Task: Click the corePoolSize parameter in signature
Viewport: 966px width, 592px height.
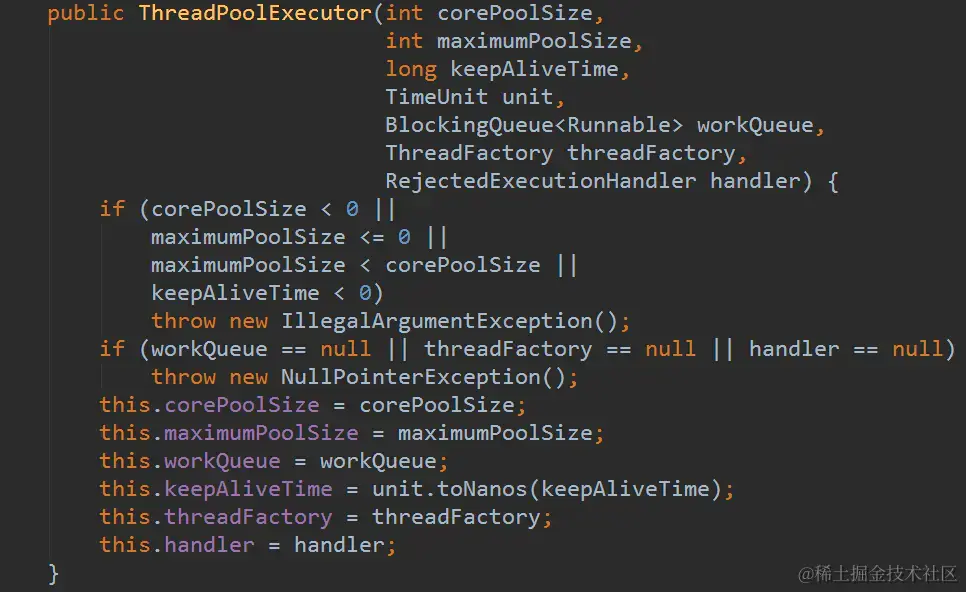Action: (x=515, y=13)
